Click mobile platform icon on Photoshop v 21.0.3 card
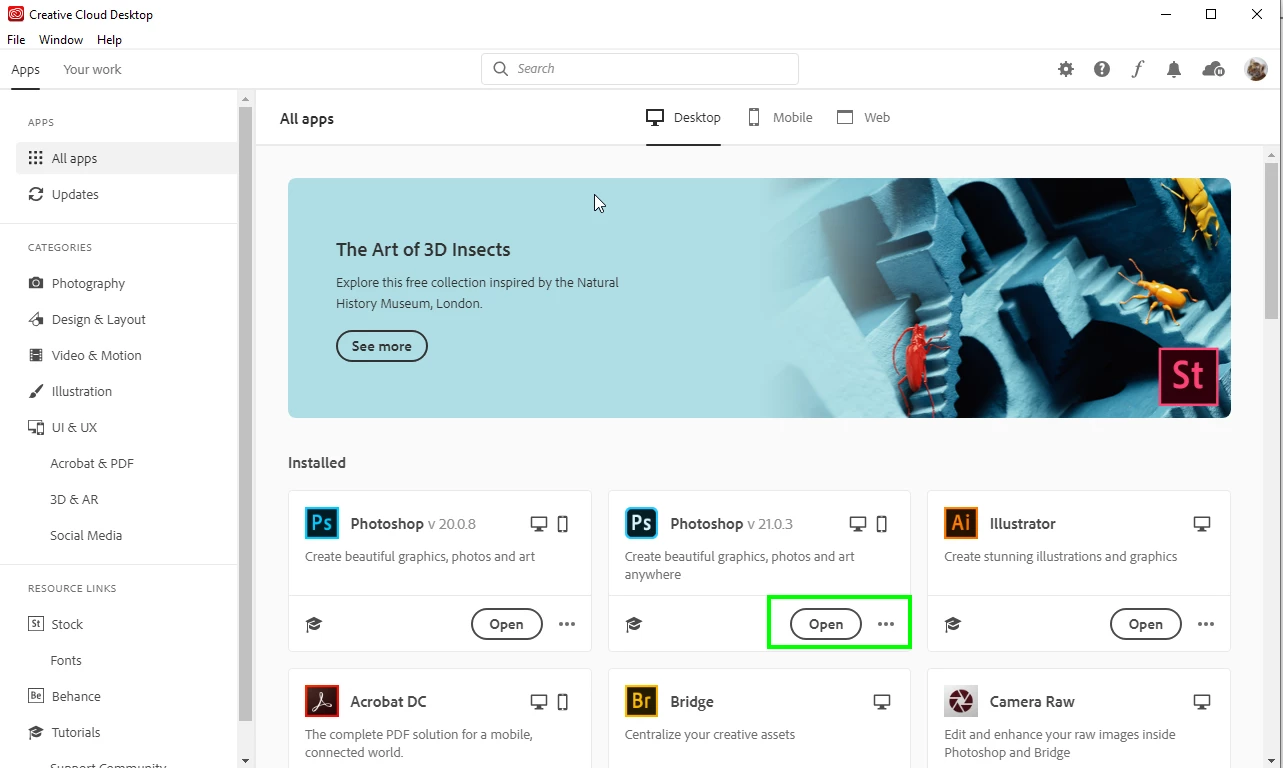 click(882, 524)
